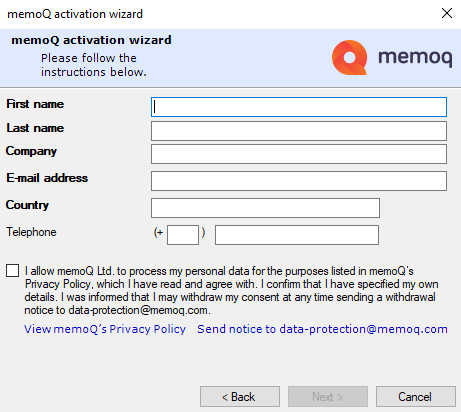
Task: Click Send notice to data-protection@memoq.com link
Action: pyautogui.click(x=322, y=329)
